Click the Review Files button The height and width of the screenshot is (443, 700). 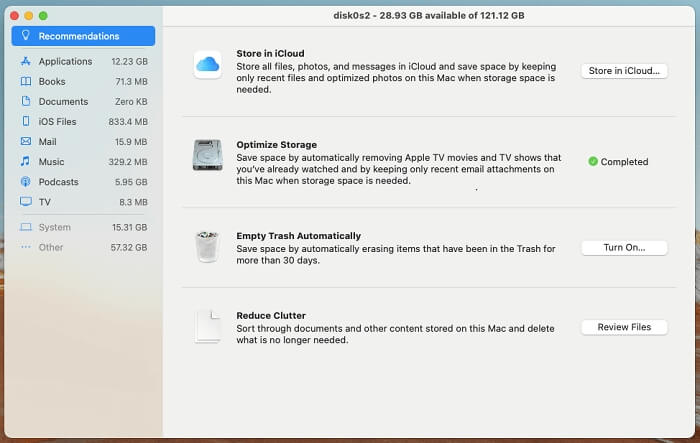[x=624, y=327]
